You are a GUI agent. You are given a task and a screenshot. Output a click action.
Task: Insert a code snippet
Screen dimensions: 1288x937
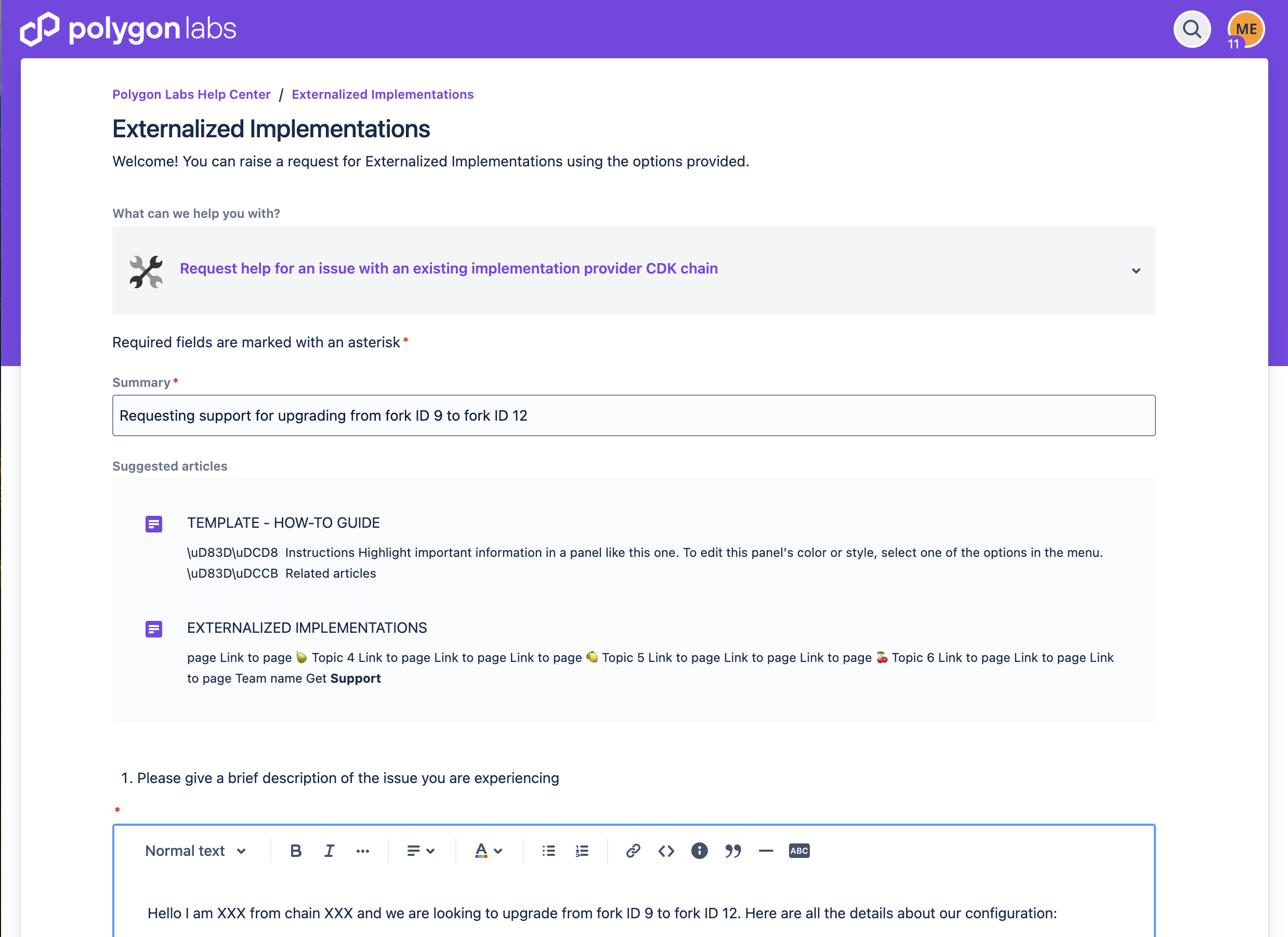(666, 851)
